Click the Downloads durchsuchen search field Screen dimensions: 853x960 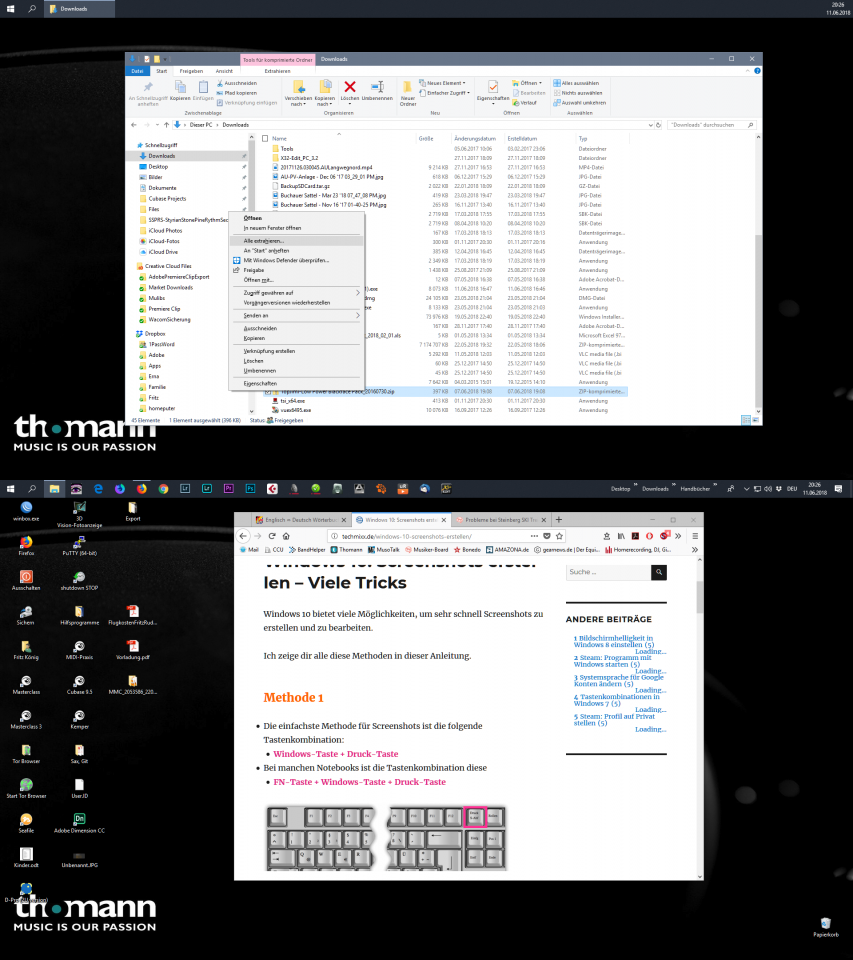tap(711, 125)
